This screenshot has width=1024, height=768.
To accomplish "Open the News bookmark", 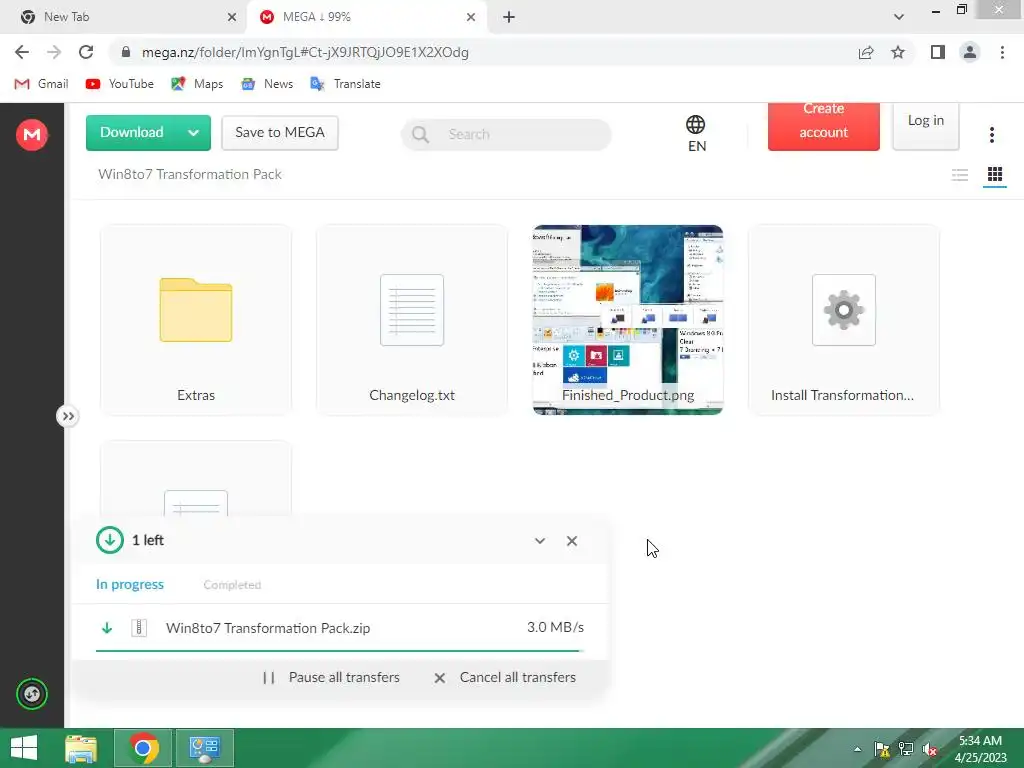I will pyautogui.click(x=266, y=84).
